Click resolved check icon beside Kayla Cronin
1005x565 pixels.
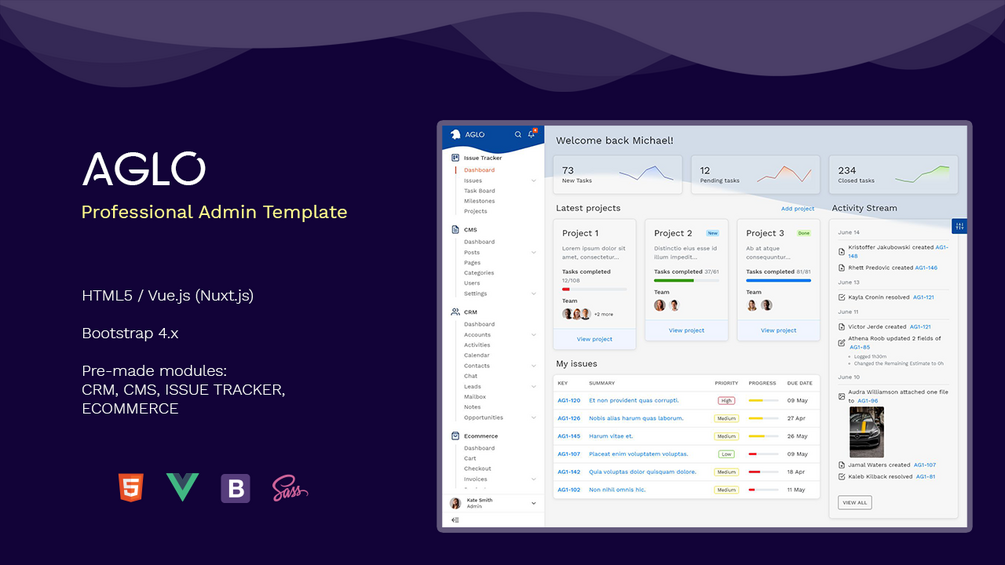tap(842, 297)
